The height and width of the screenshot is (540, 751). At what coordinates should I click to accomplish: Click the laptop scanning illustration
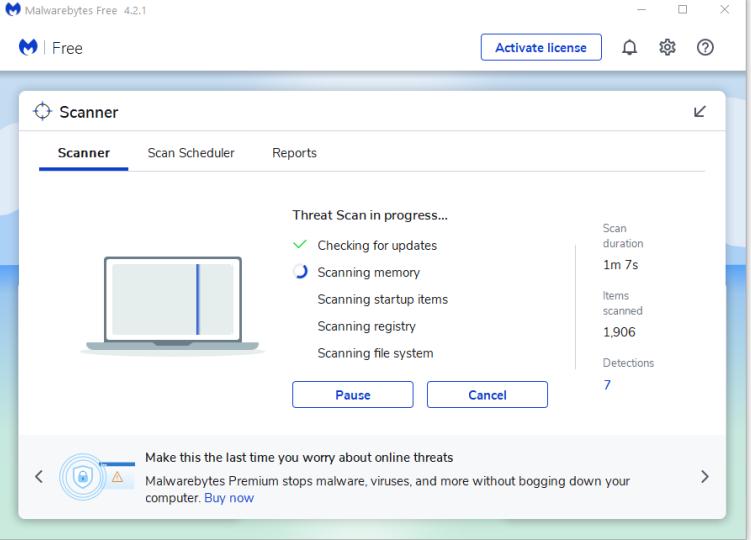tap(172, 305)
